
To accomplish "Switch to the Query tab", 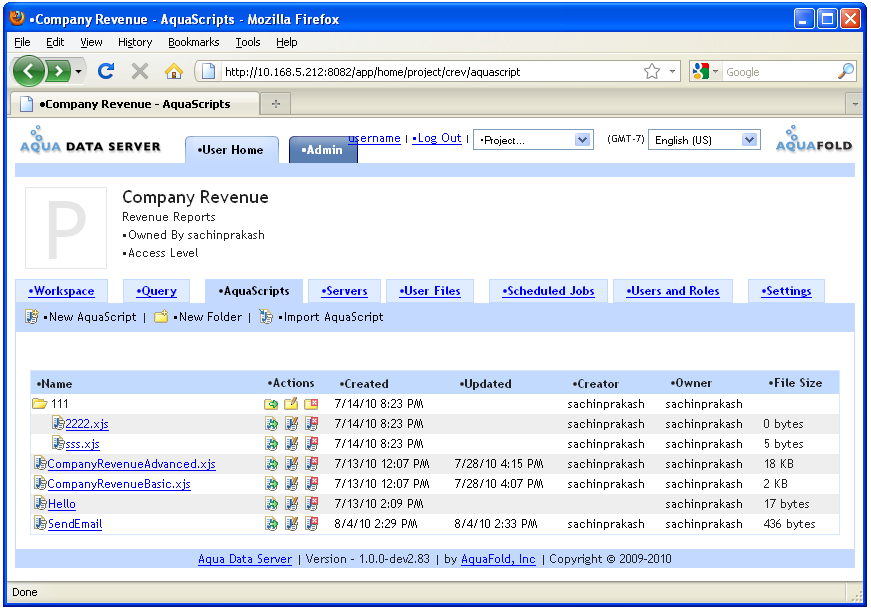I will click(157, 291).
